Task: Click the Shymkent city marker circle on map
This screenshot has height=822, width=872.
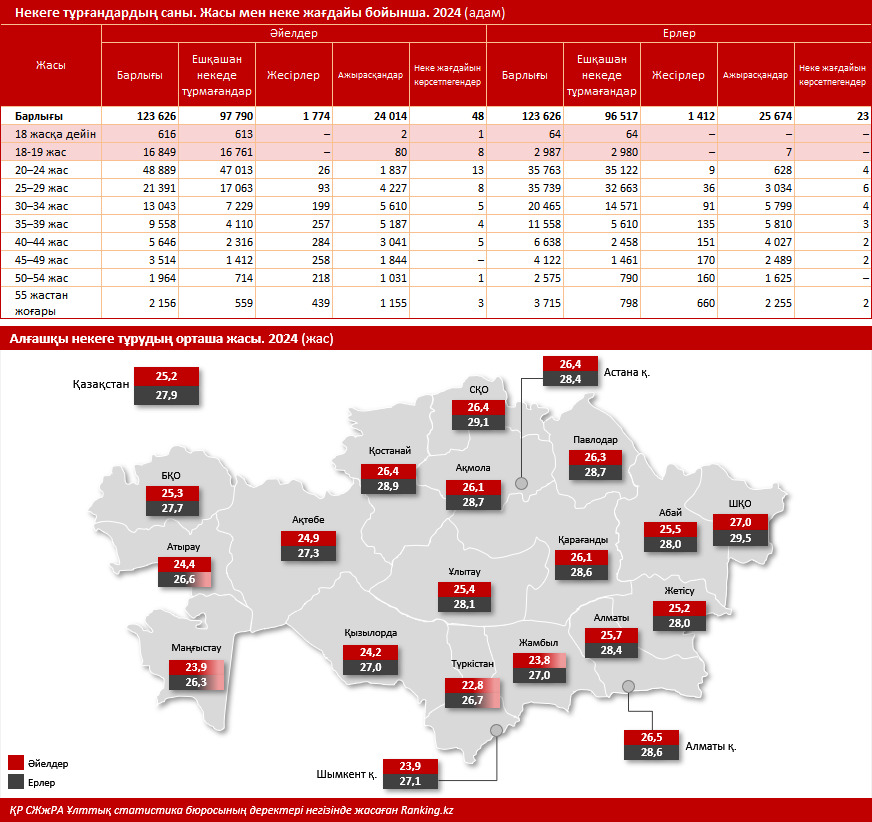Action: (x=496, y=733)
